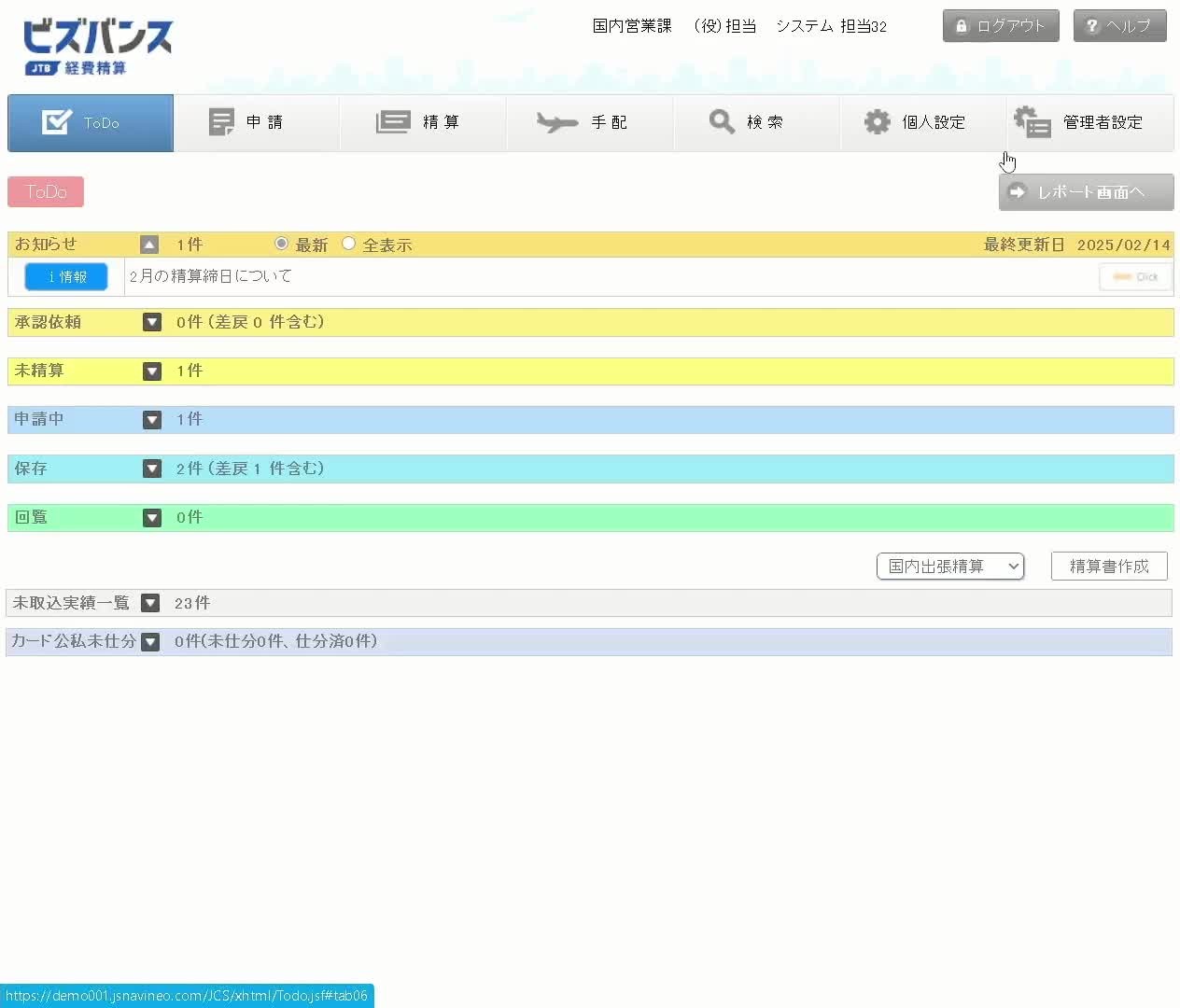The height and width of the screenshot is (1008, 1180).
Task: Expand the 保存 section
Action: (152, 469)
